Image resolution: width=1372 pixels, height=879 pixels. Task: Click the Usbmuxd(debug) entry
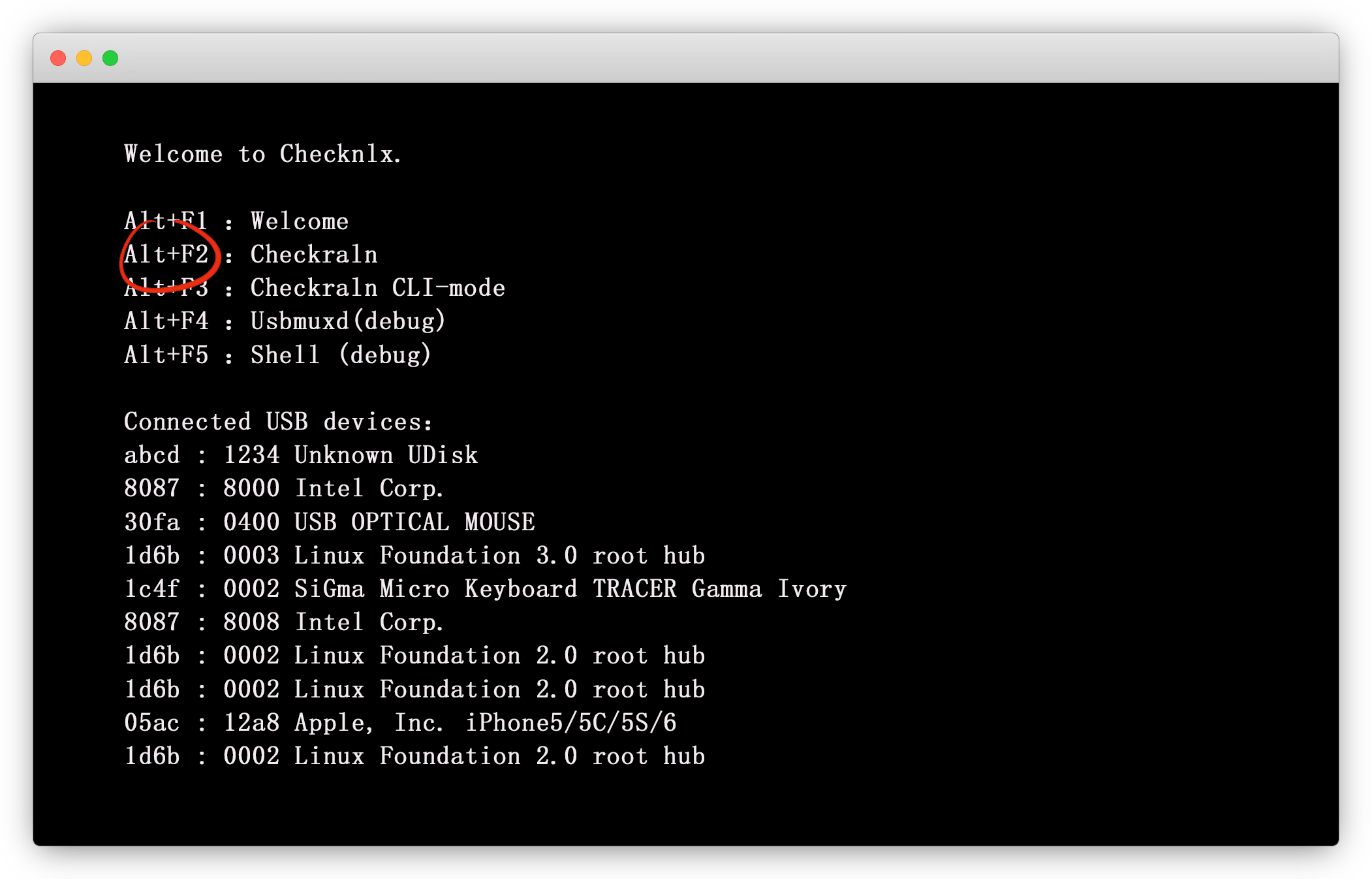coord(348,321)
